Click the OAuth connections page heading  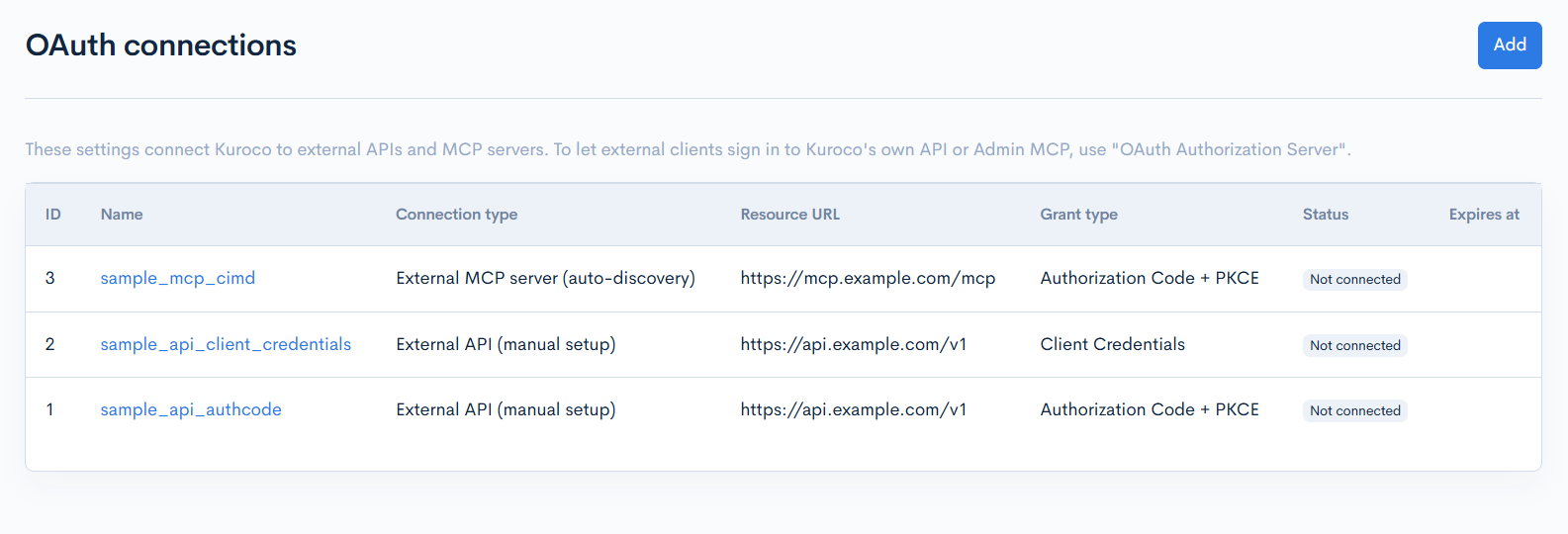click(161, 45)
